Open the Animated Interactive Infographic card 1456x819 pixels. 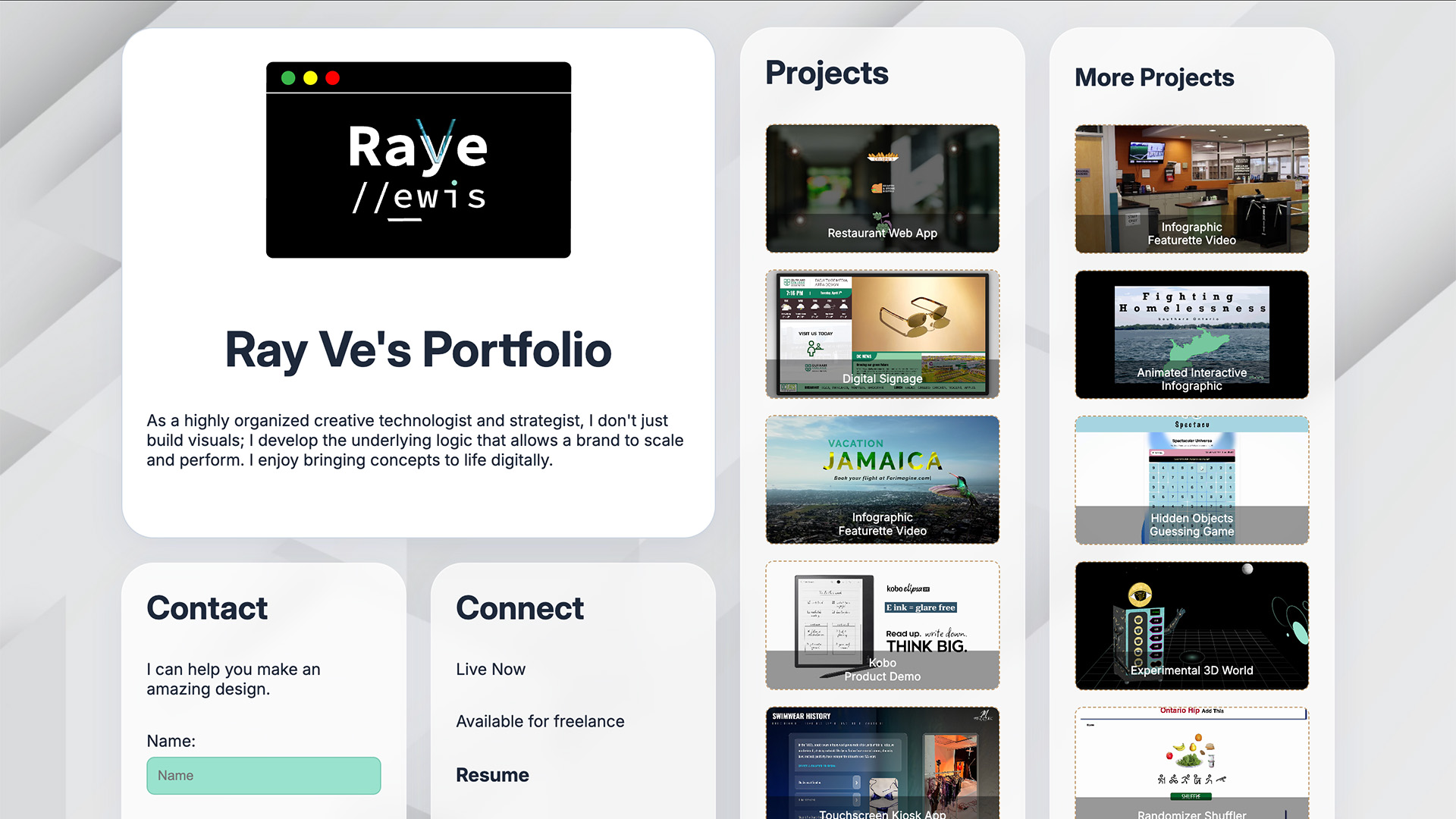(1191, 334)
